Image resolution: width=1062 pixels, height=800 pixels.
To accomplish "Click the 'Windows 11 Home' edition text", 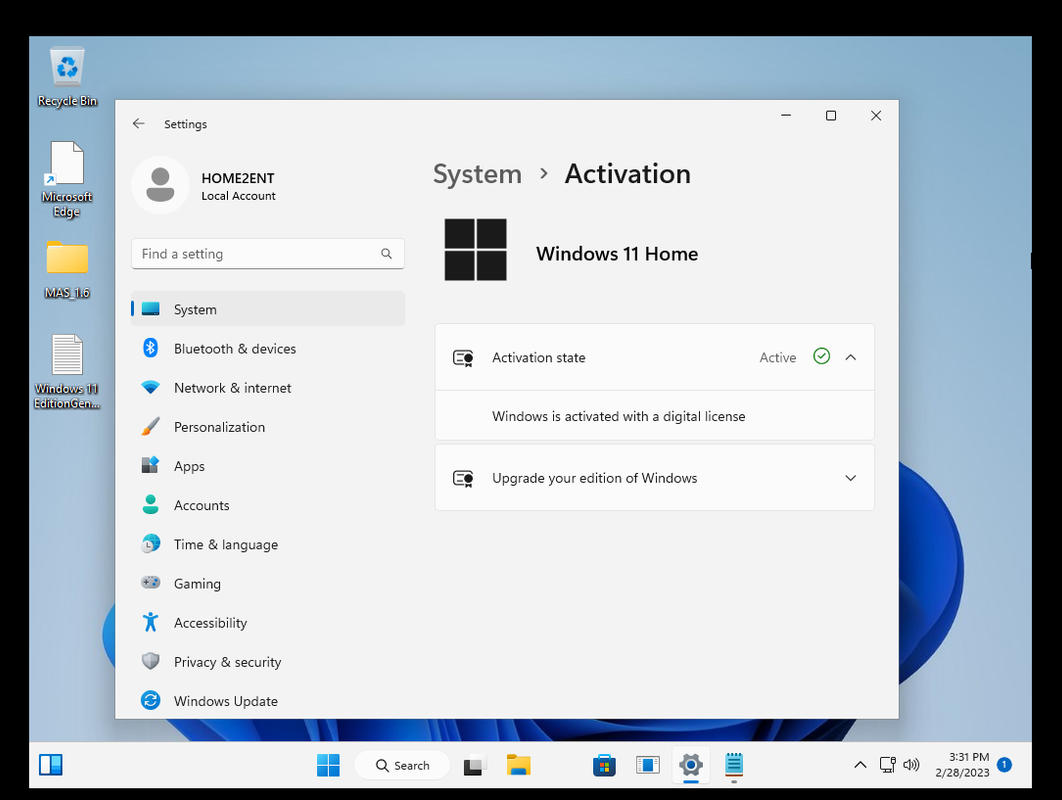I will 617,253.
